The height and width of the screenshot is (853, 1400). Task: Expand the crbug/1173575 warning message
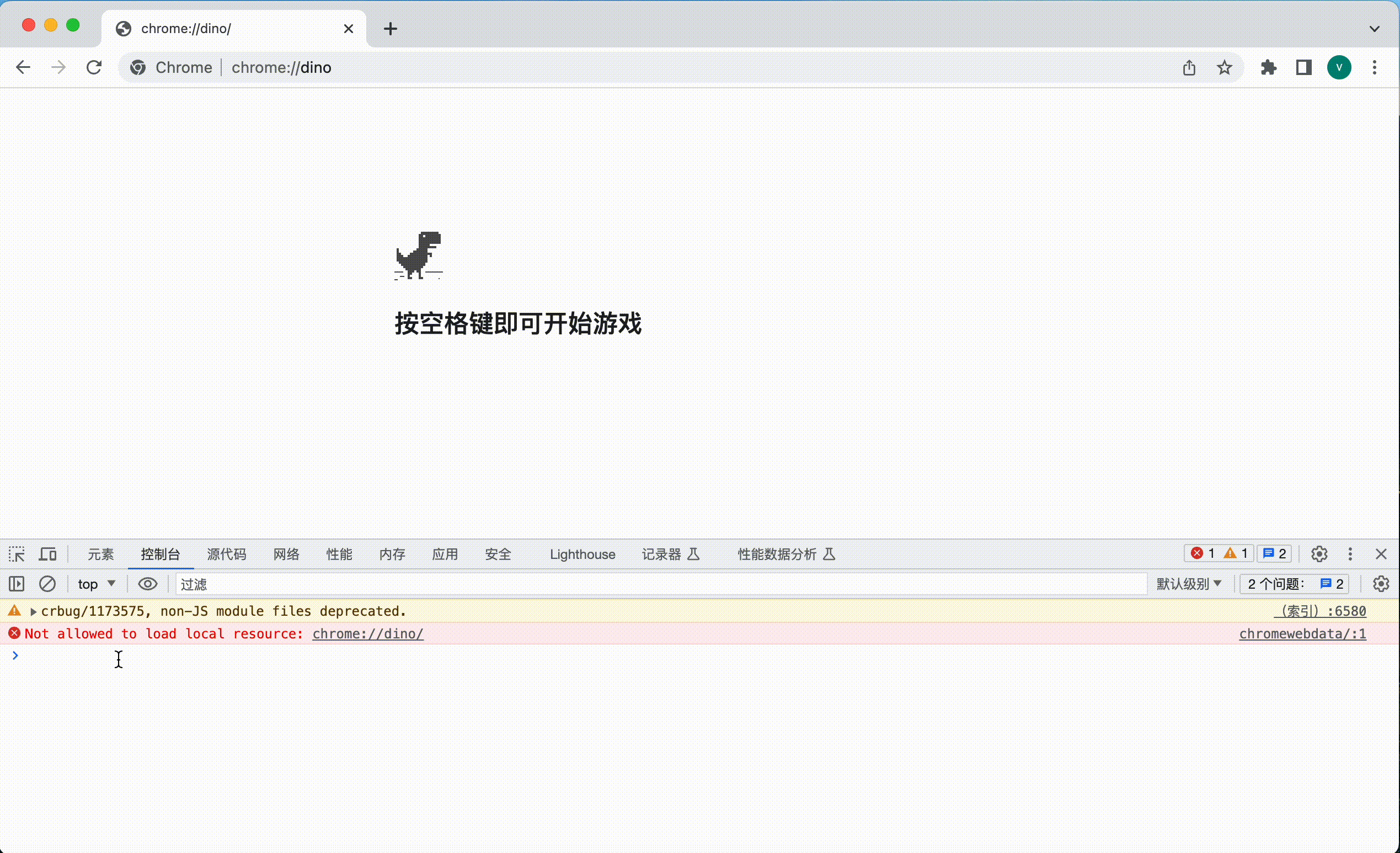[x=34, y=611]
